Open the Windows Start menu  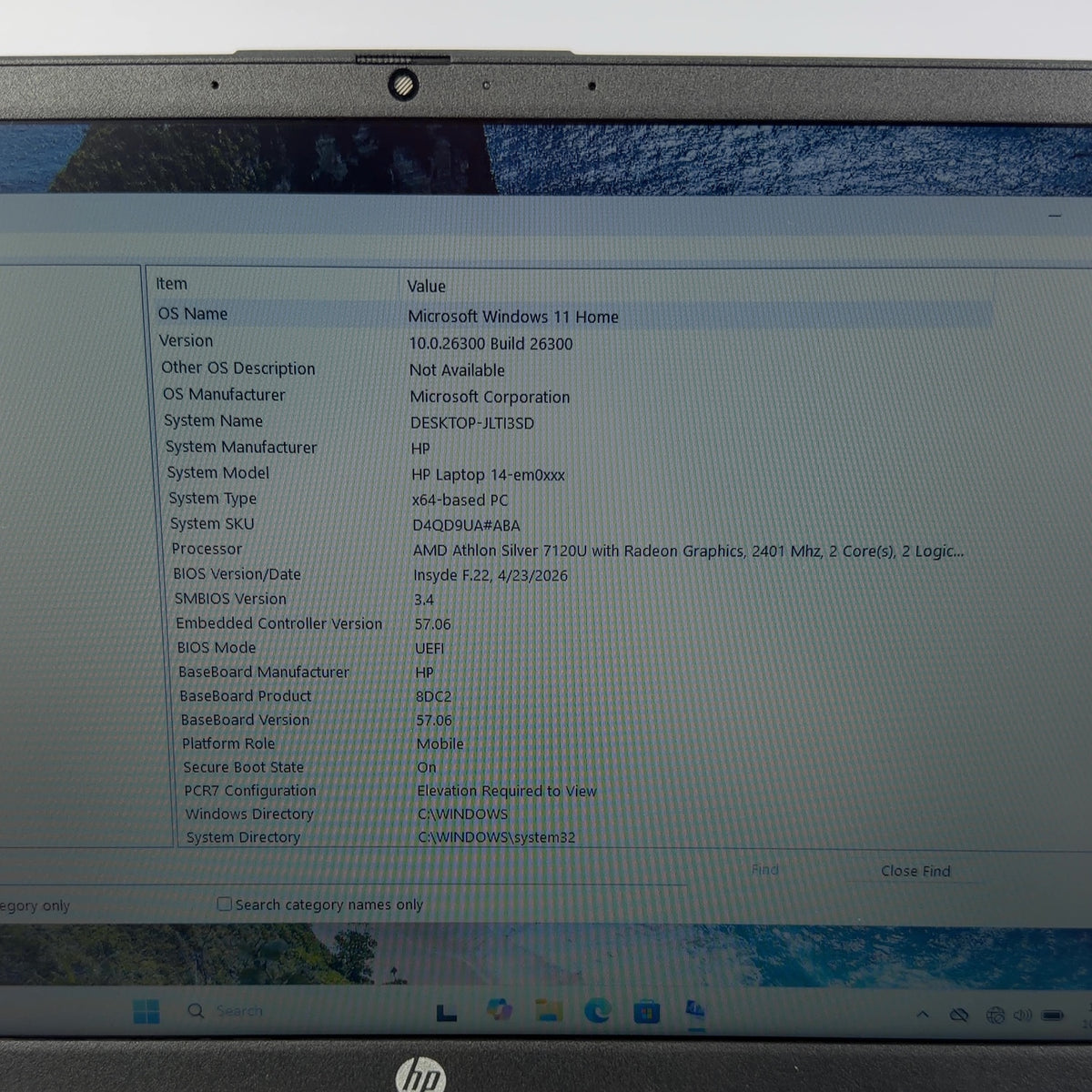click(x=146, y=1011)
